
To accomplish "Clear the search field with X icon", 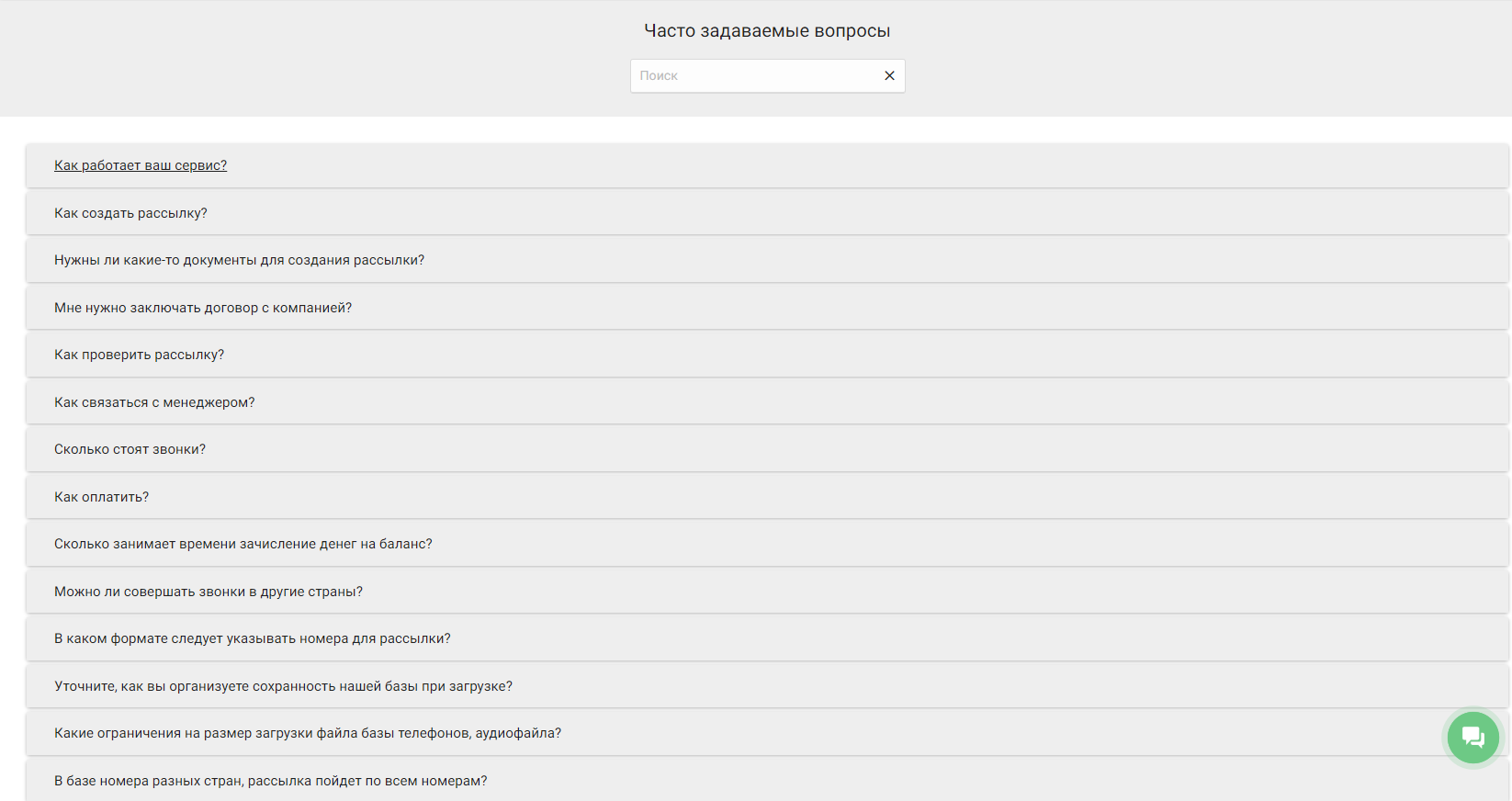I will (889, 75).
